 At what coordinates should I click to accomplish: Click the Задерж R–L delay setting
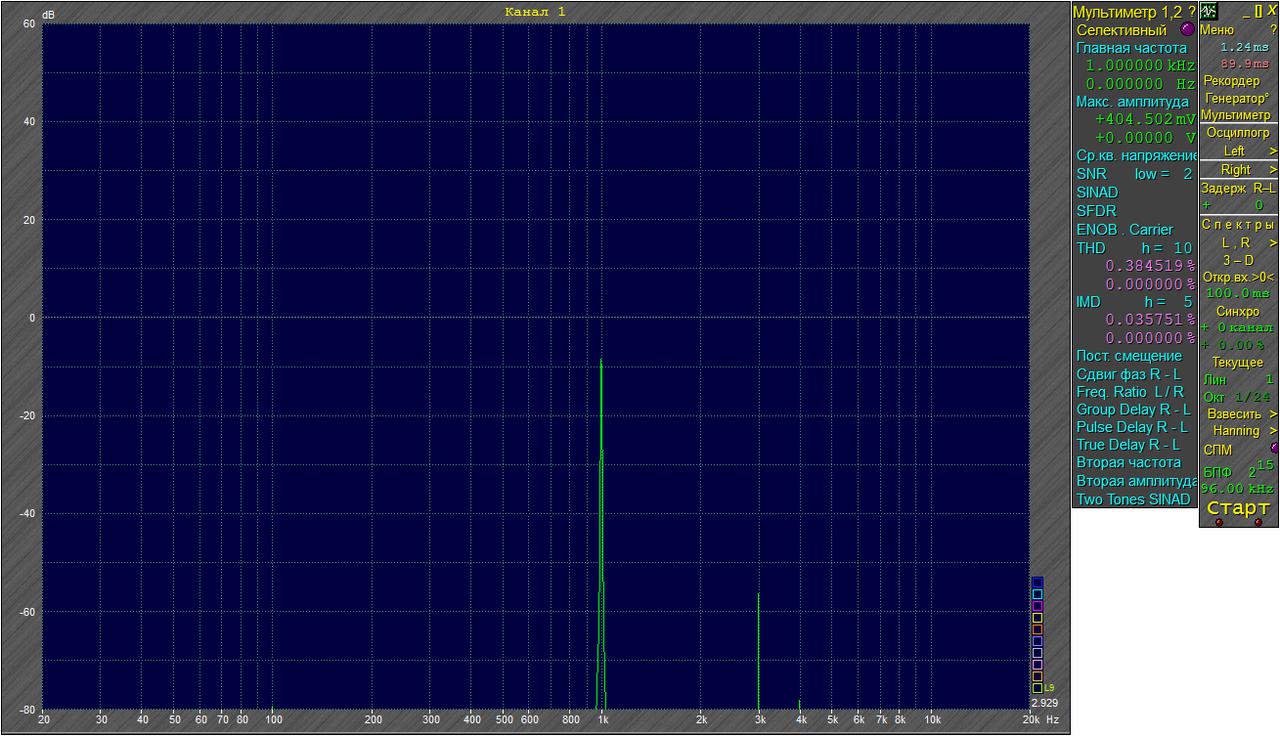[x=1238, y=188]
